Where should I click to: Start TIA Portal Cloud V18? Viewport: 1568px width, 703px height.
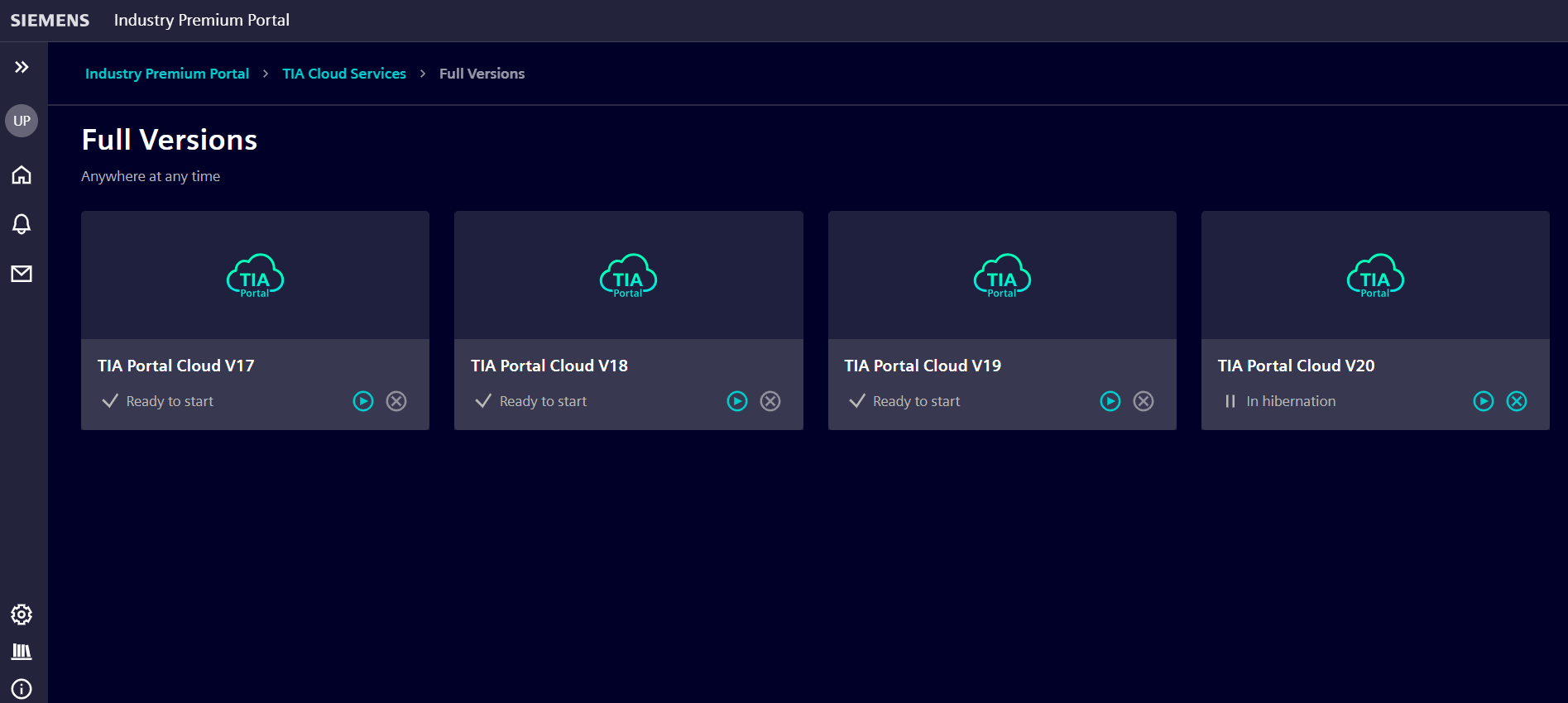pos(737,401)
